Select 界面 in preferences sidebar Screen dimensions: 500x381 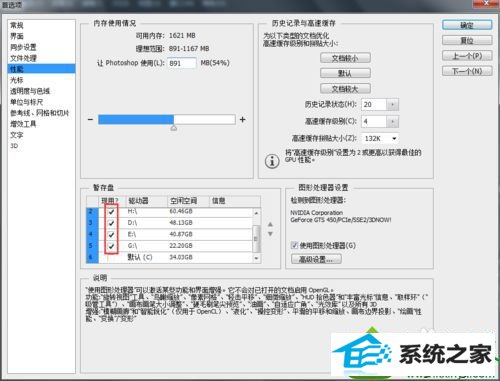tap(17, 36)
